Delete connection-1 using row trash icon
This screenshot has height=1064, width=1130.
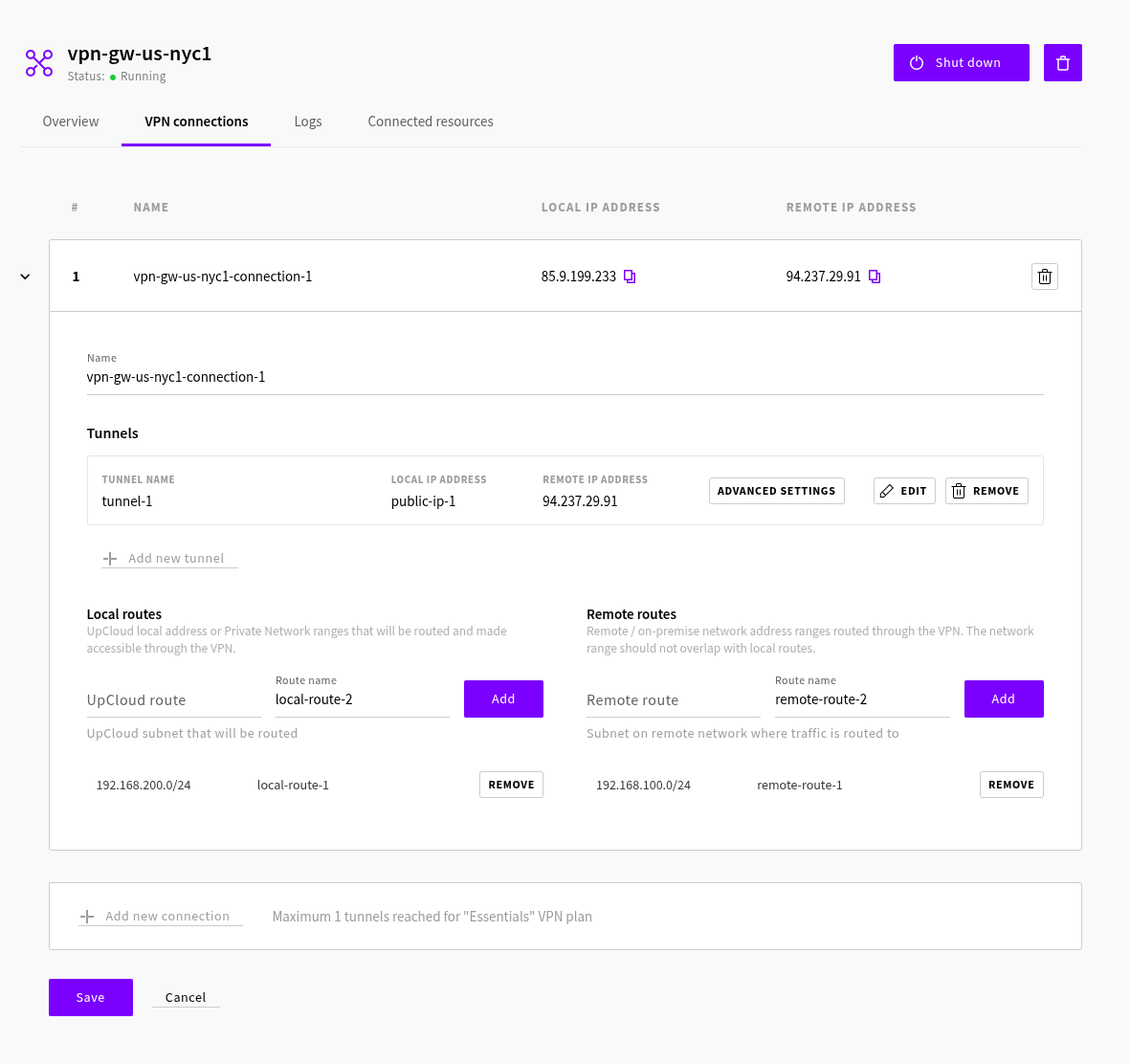click(1044, 277)
